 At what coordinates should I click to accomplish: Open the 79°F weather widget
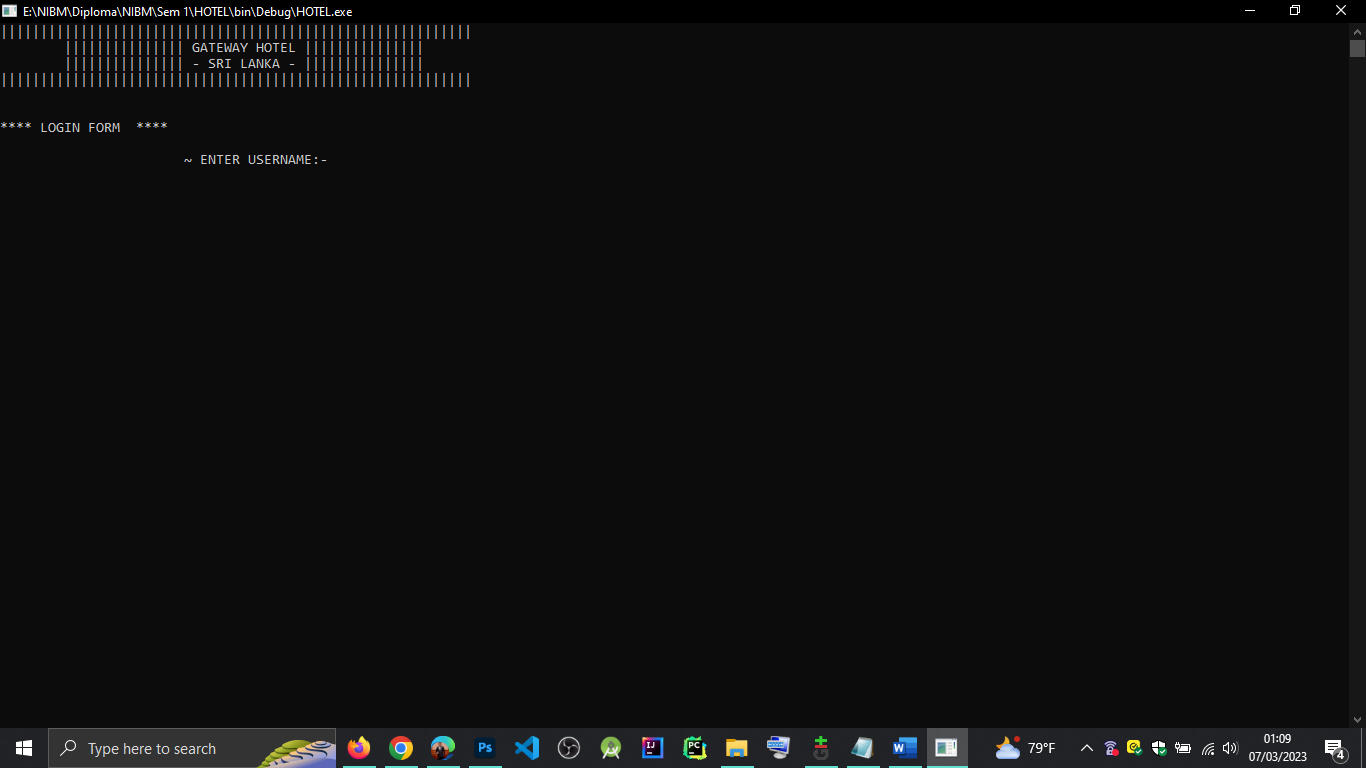pos(1025,748)
